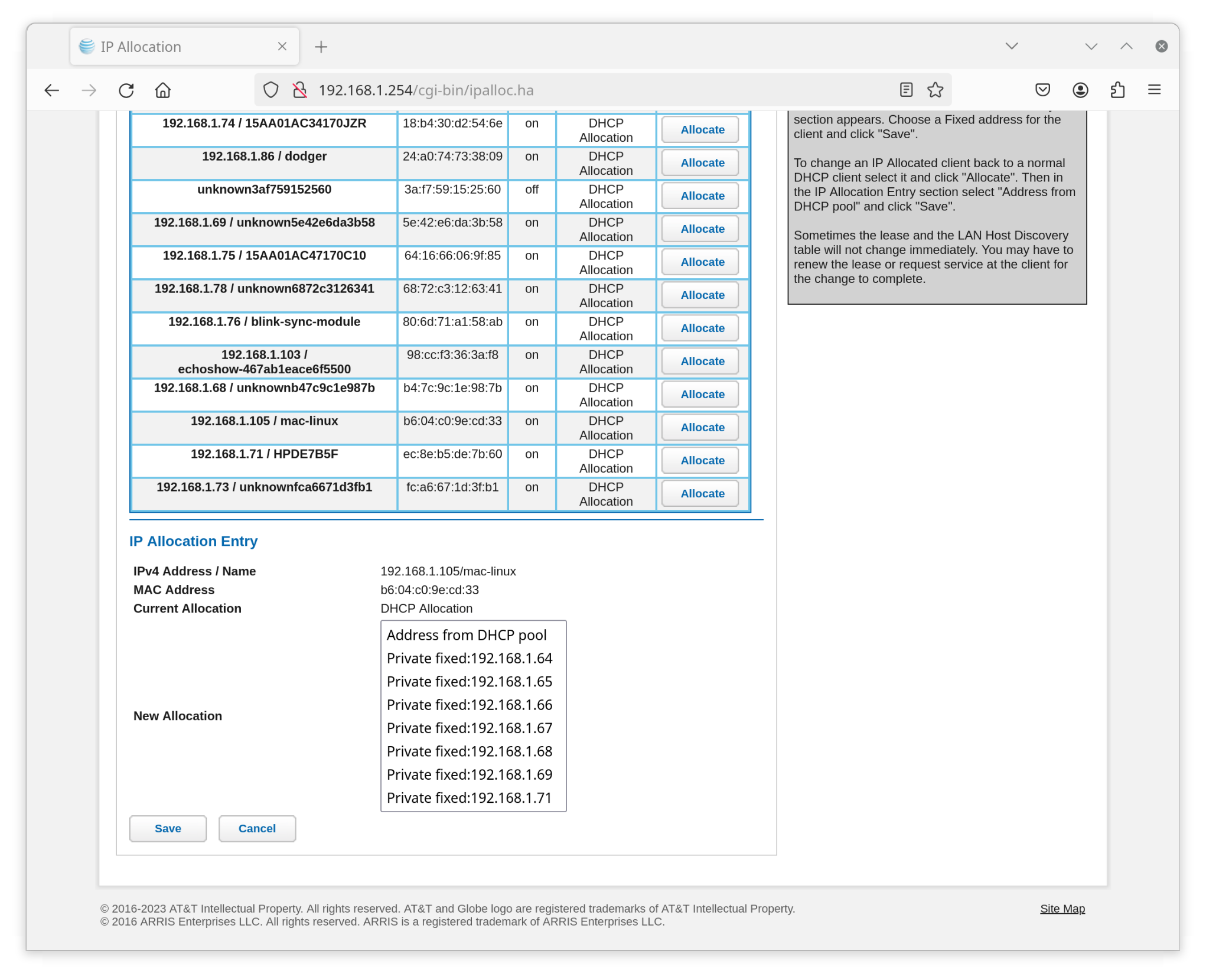Open the Firefox account icon
This screenshot has width=1206, height=980.
click(1080, 90)
